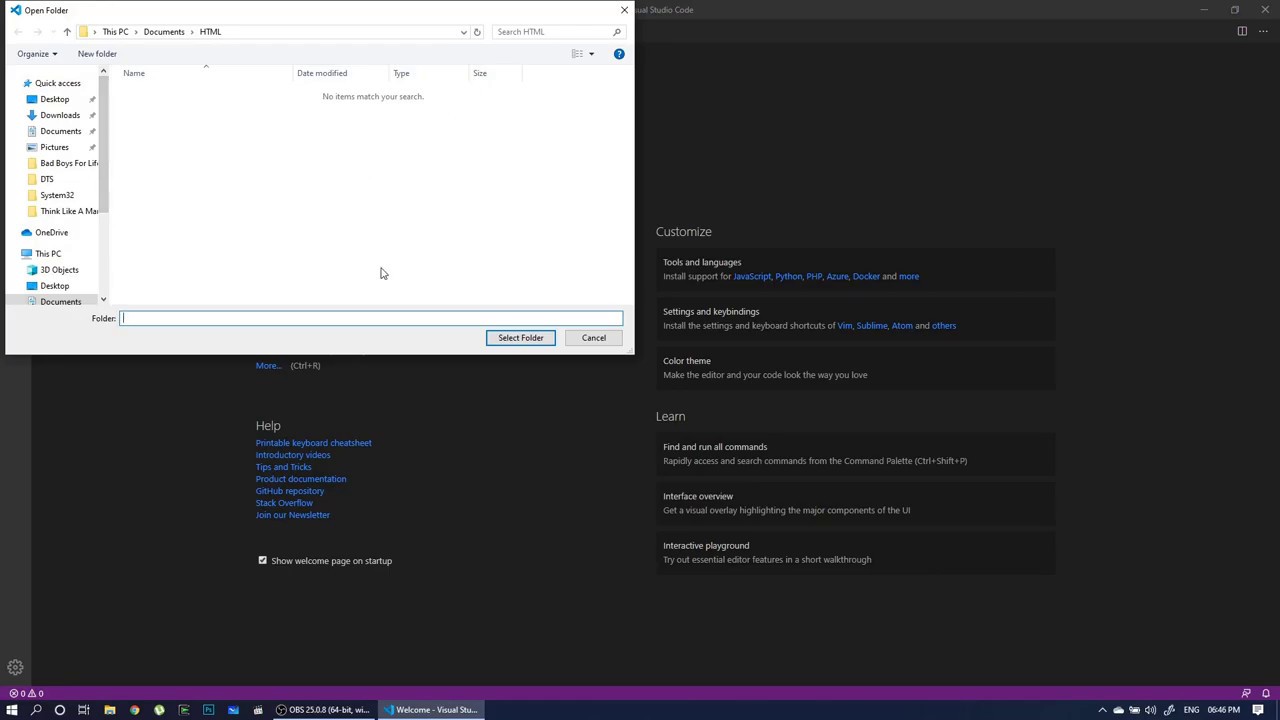This screenshot has width=1280, height=720.
Task: Open Photoshop from the taskbar
Action: pos(208,710)
